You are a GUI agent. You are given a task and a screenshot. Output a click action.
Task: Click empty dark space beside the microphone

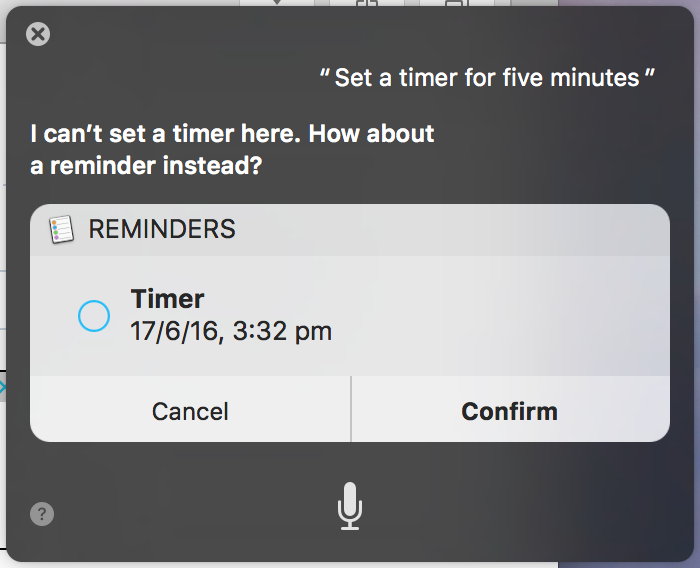(x=513, y=506)
